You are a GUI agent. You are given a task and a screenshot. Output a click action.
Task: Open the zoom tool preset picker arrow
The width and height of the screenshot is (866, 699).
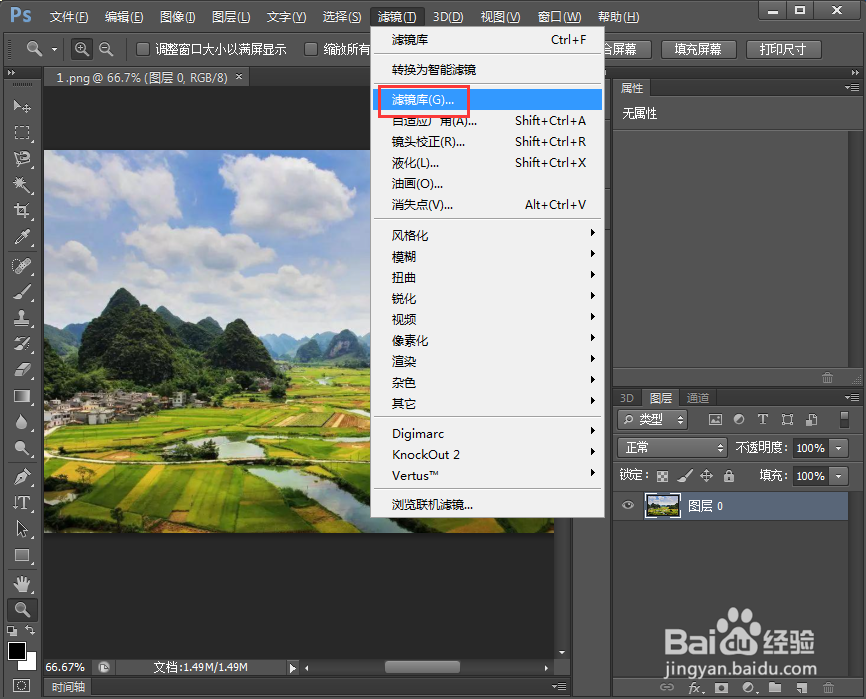[54, 49]
